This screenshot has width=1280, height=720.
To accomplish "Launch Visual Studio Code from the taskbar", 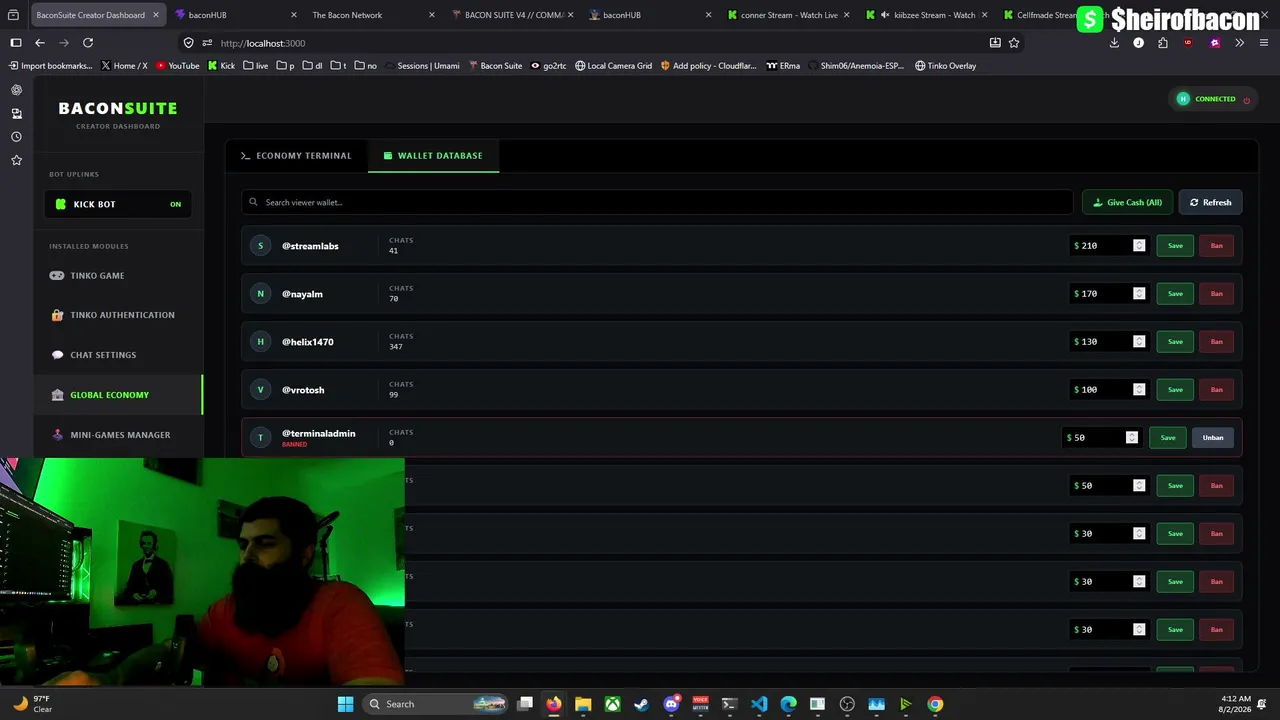I will 759,704.
